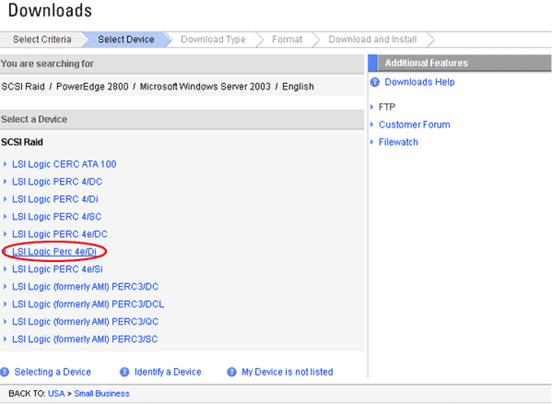The height and width of the screenshot is (404, 553).
Task: Go to the Format step
Action: click(287, 39)
